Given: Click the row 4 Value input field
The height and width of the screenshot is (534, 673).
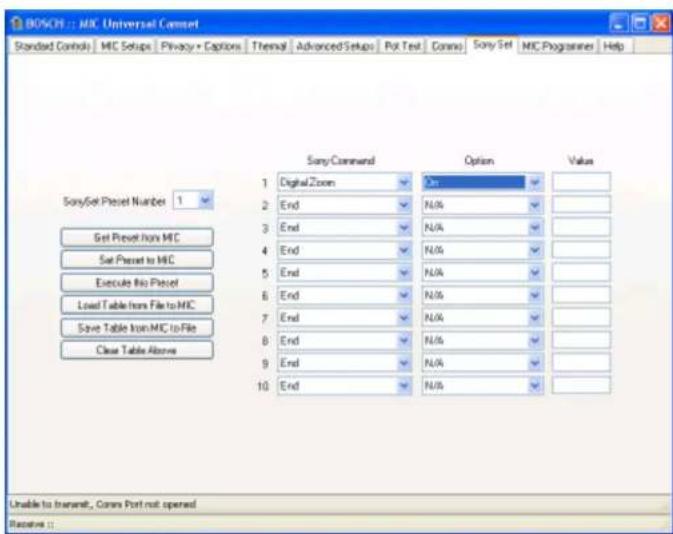Looking at the screenshot, I should tap(581, 250).
